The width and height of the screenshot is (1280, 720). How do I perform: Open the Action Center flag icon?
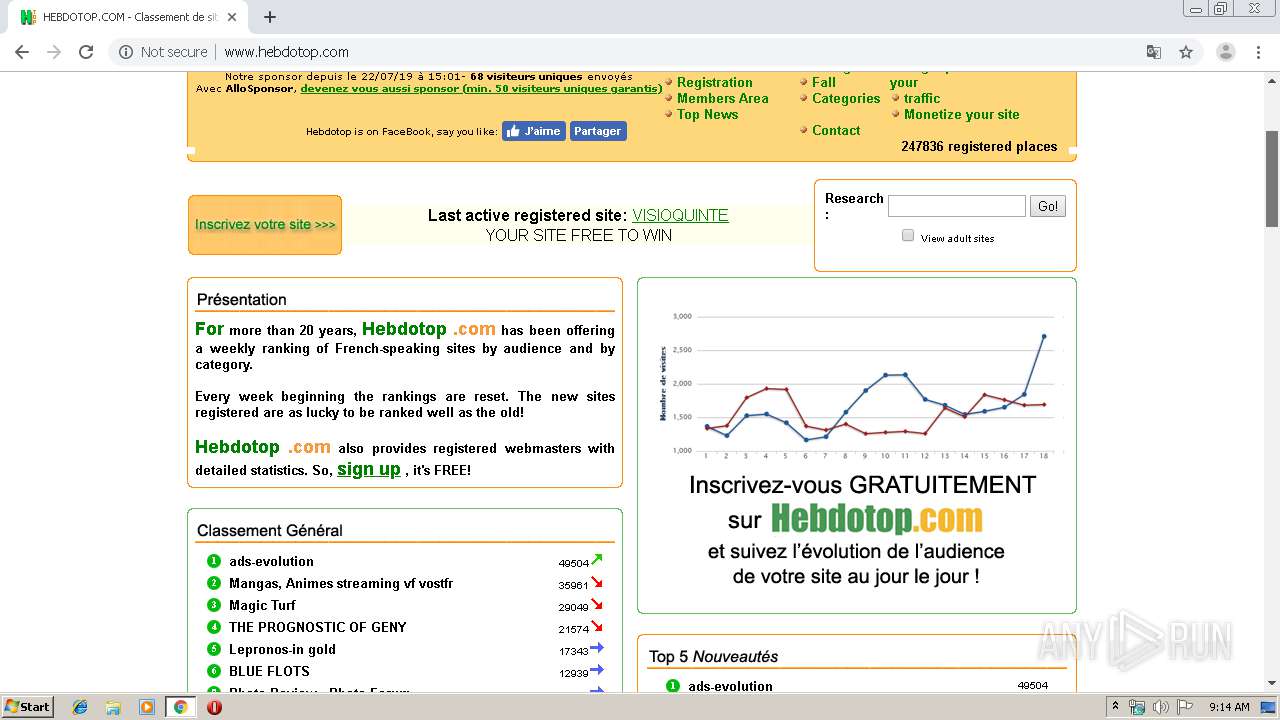(x=1184, y=707)
